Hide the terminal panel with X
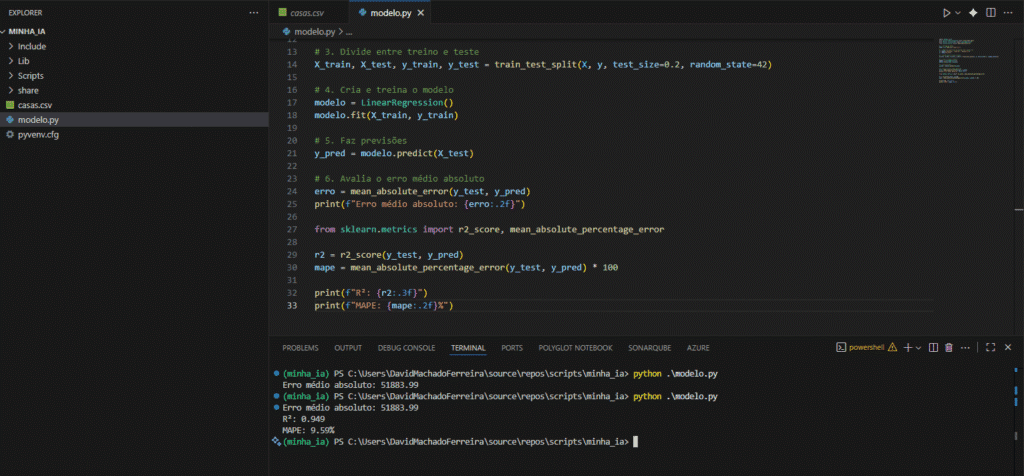Viewport: 1024px width, 476px height. (x=1008, y=348)
